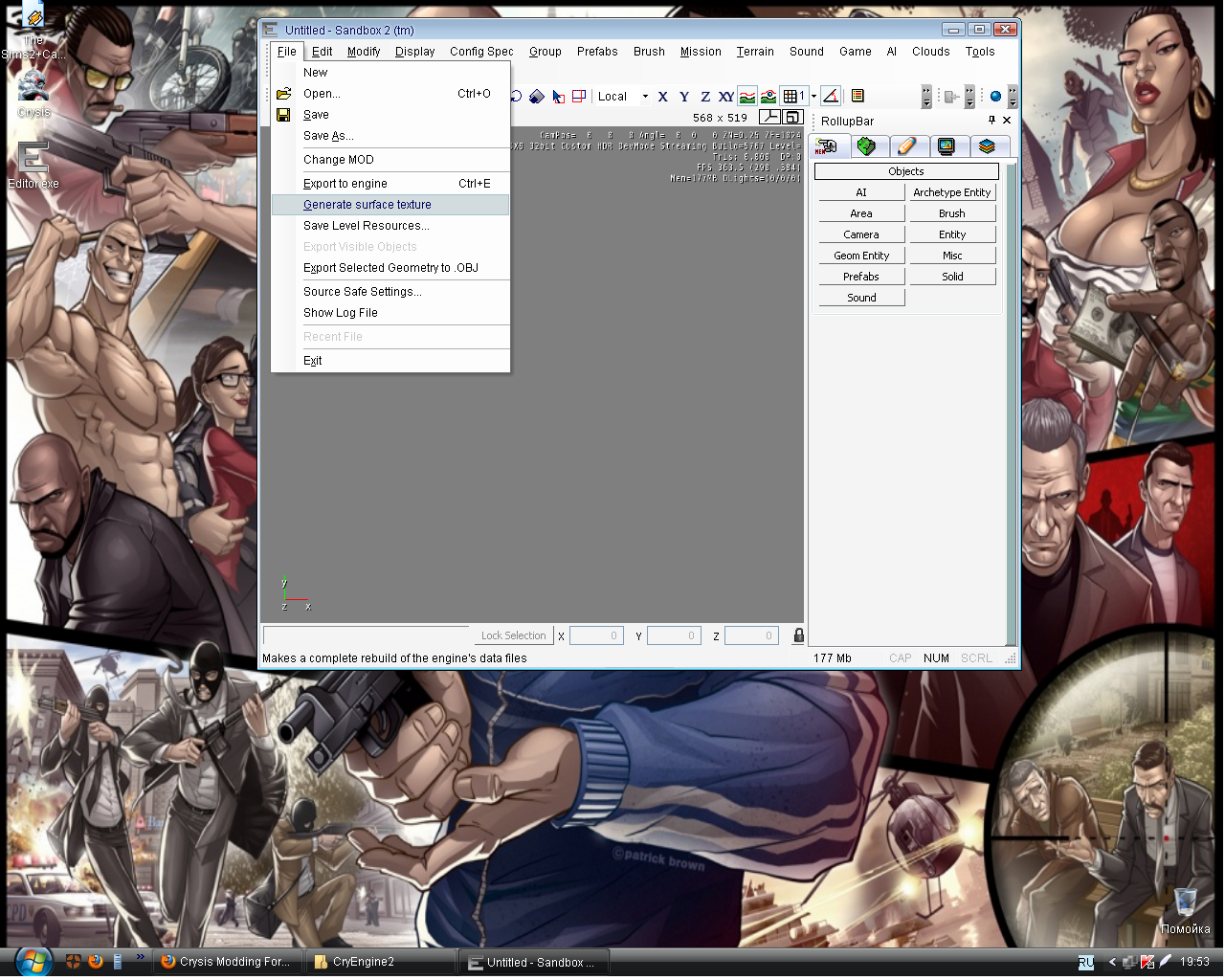The image size is (1225, 980).
Task: Click the Archetype Entity button
Action: pyautogui.click(x=951, y=192)
